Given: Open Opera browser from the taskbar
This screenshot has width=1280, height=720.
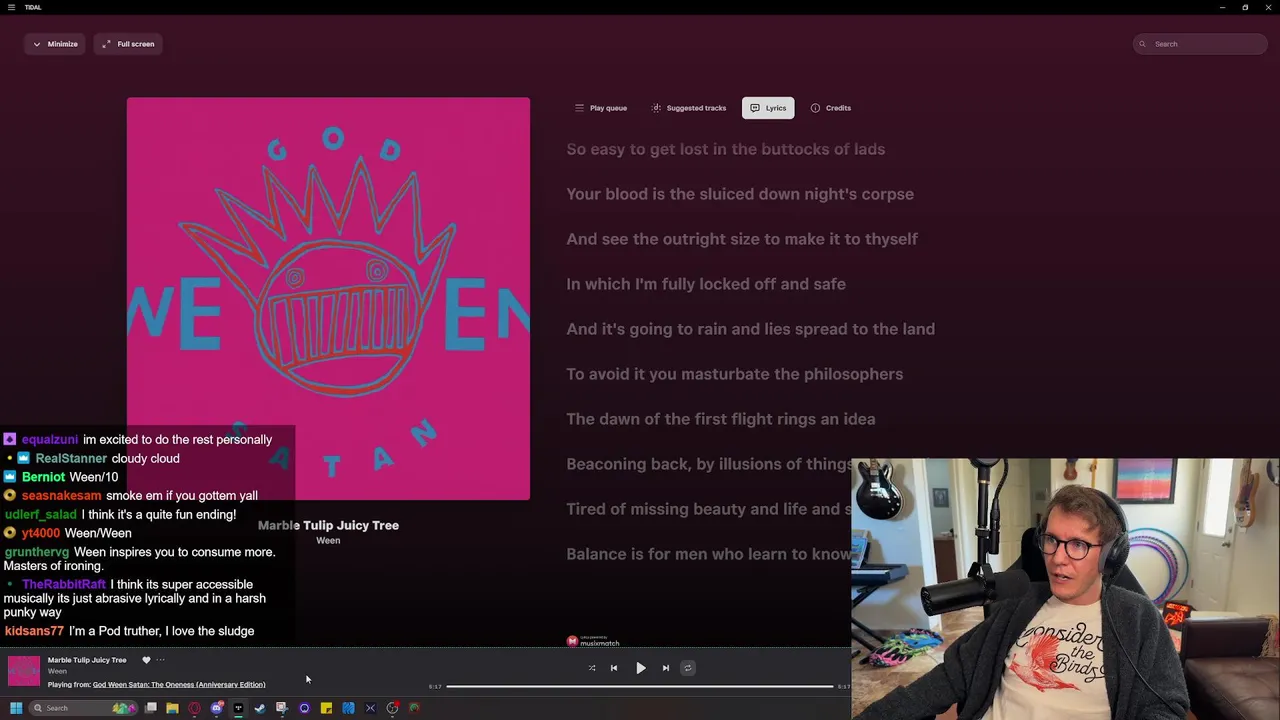Looking at the screenshot, I should pyautogui.click(x=194, y=708).
